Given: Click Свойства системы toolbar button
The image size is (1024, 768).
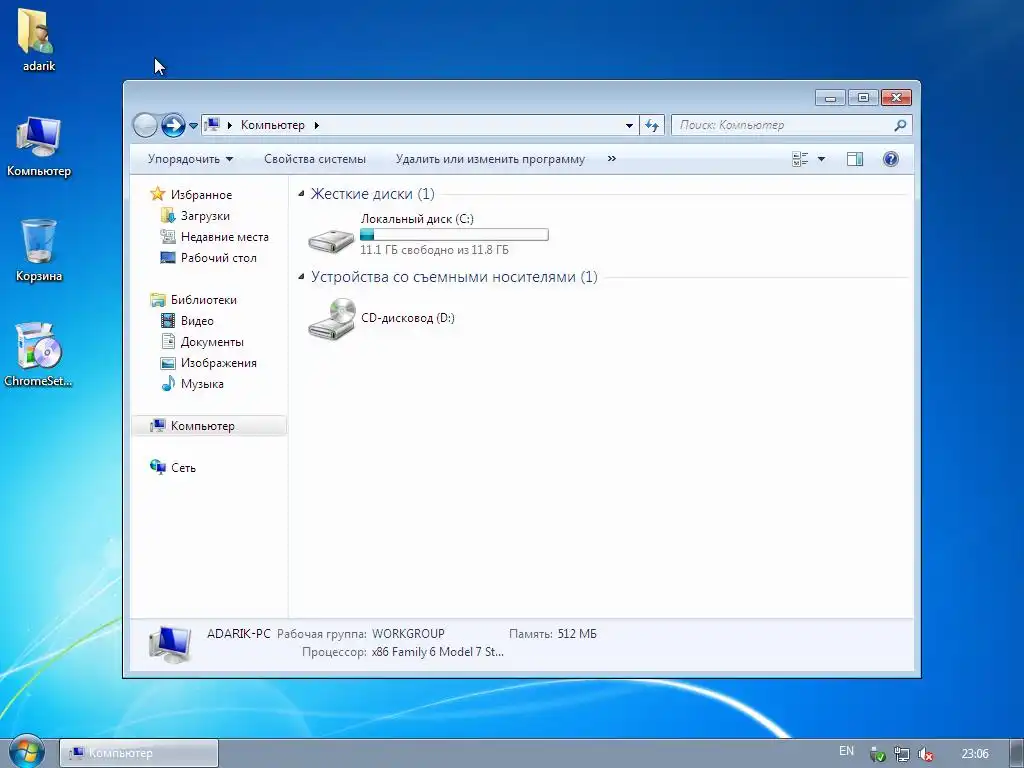Looking at the screenshot, I should point(315,159).
